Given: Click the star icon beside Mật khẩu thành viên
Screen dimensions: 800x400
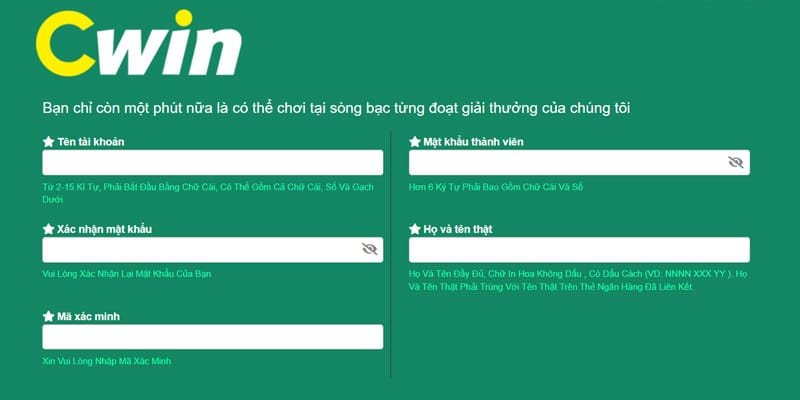Looking at the screenshot, I should 415,142.
